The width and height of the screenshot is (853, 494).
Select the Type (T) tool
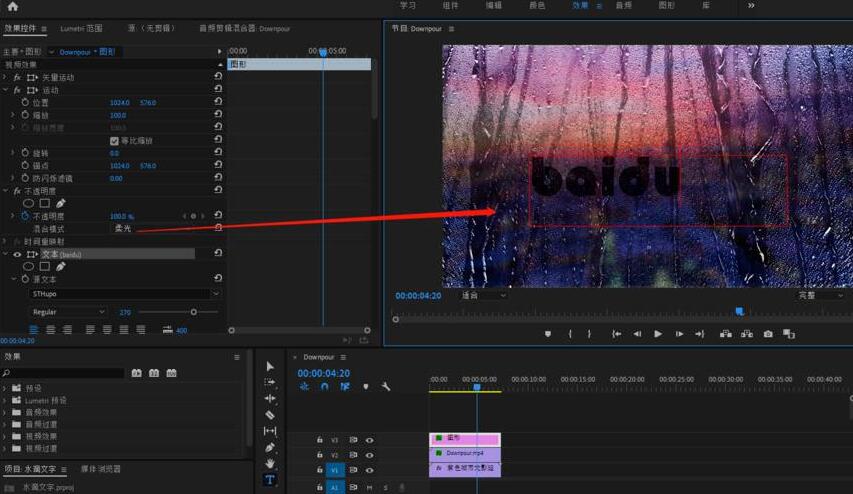click(270, 479)
